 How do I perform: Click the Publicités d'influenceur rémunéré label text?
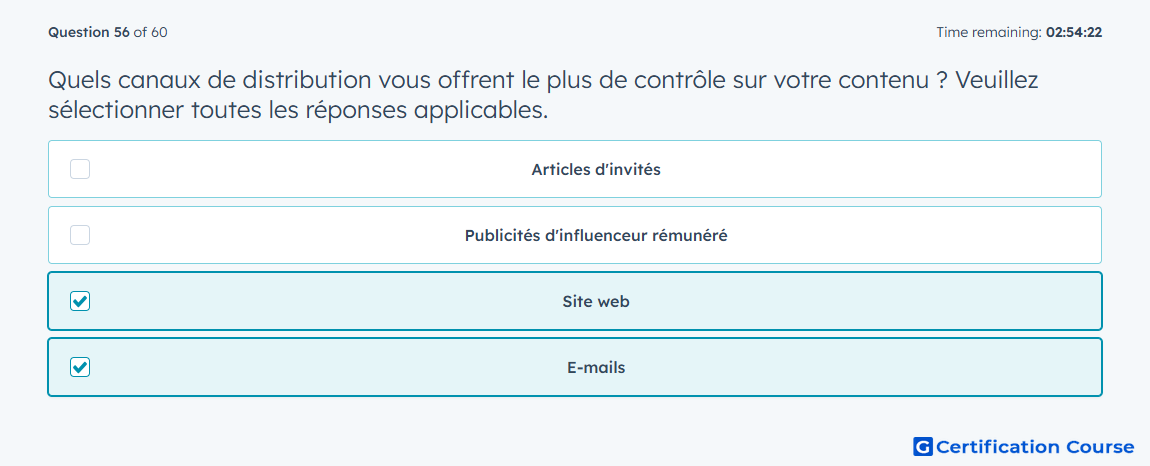(596, 236)
